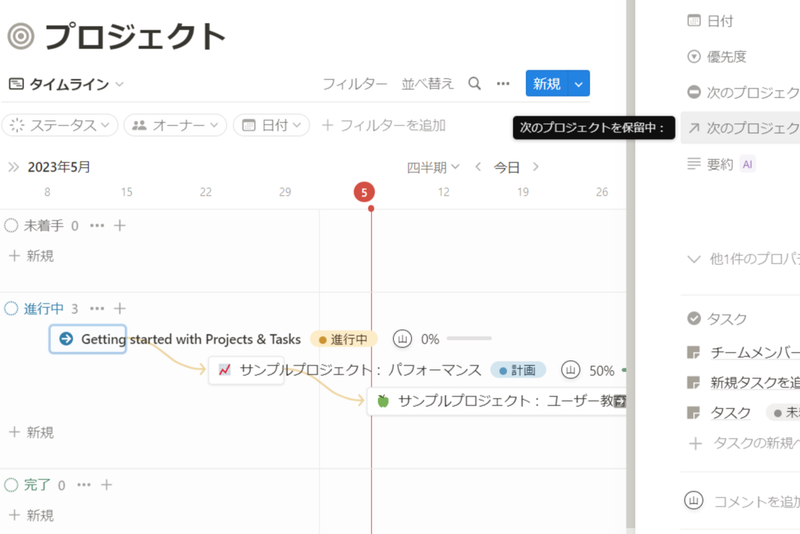Screen dimensions: 800x534
Task: Jump to 今日 on the timeline
Action: click(507, 167)
